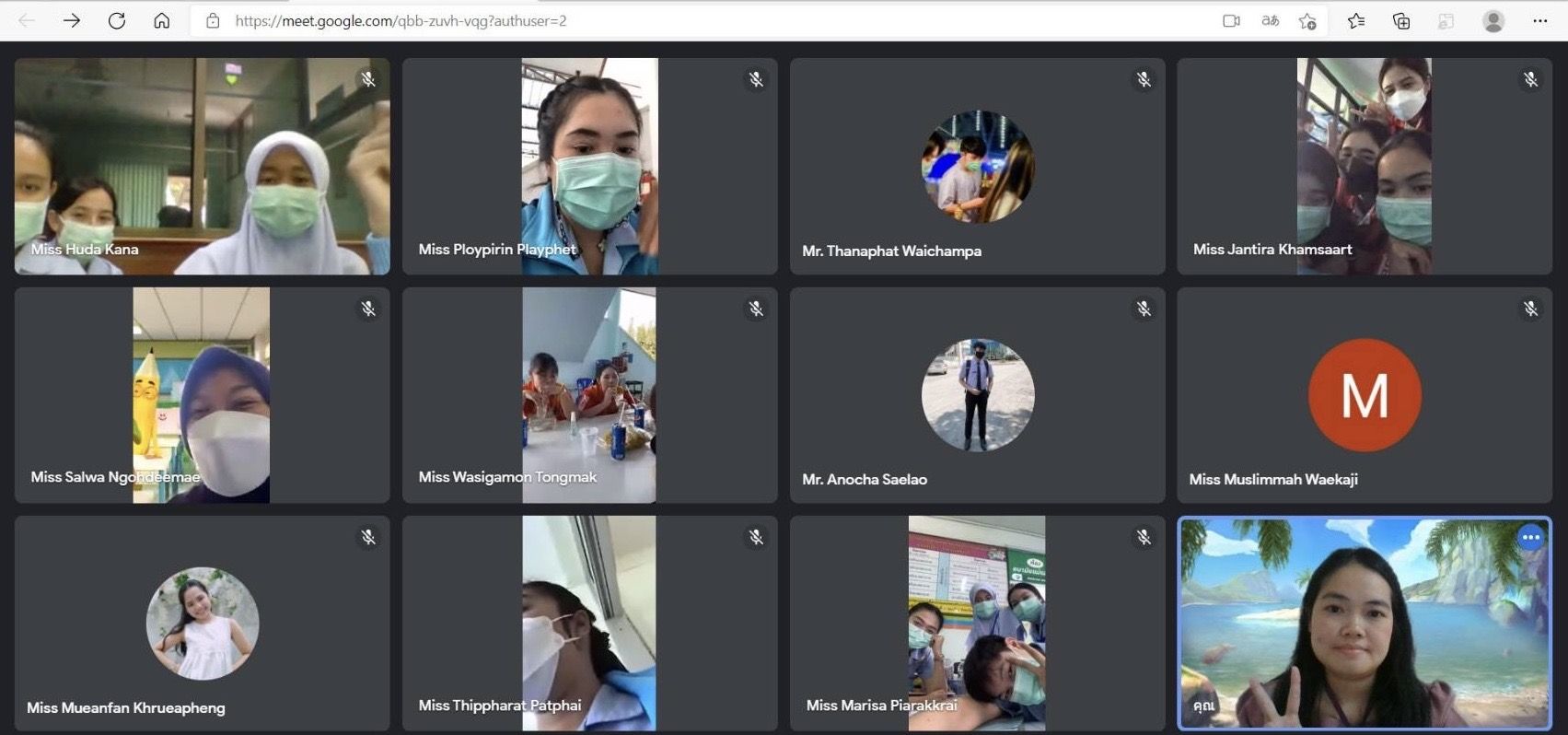Click Miss Mueanfan Khrueapheng's name label

coord(126,707)
